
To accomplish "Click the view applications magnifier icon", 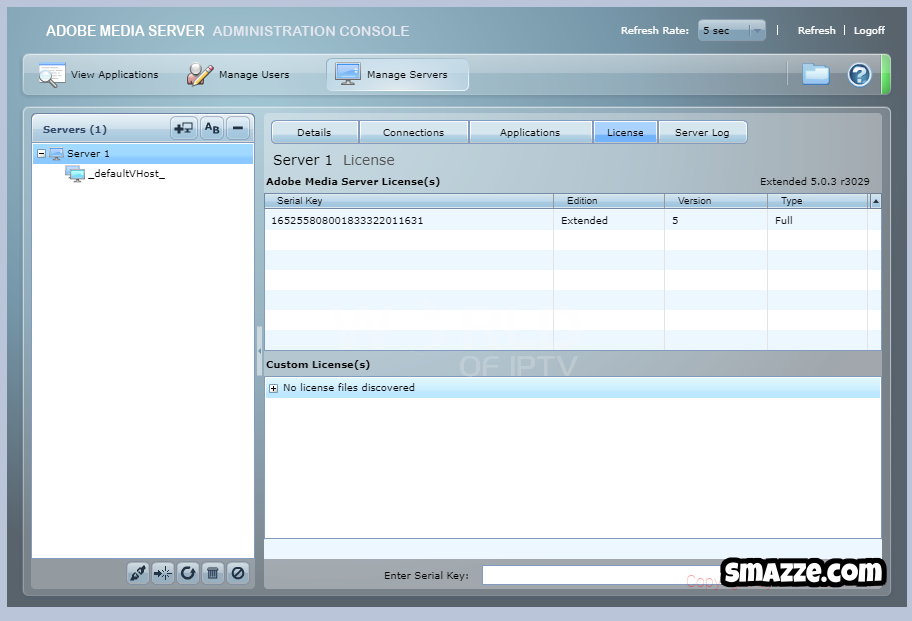I will [52, 75].
